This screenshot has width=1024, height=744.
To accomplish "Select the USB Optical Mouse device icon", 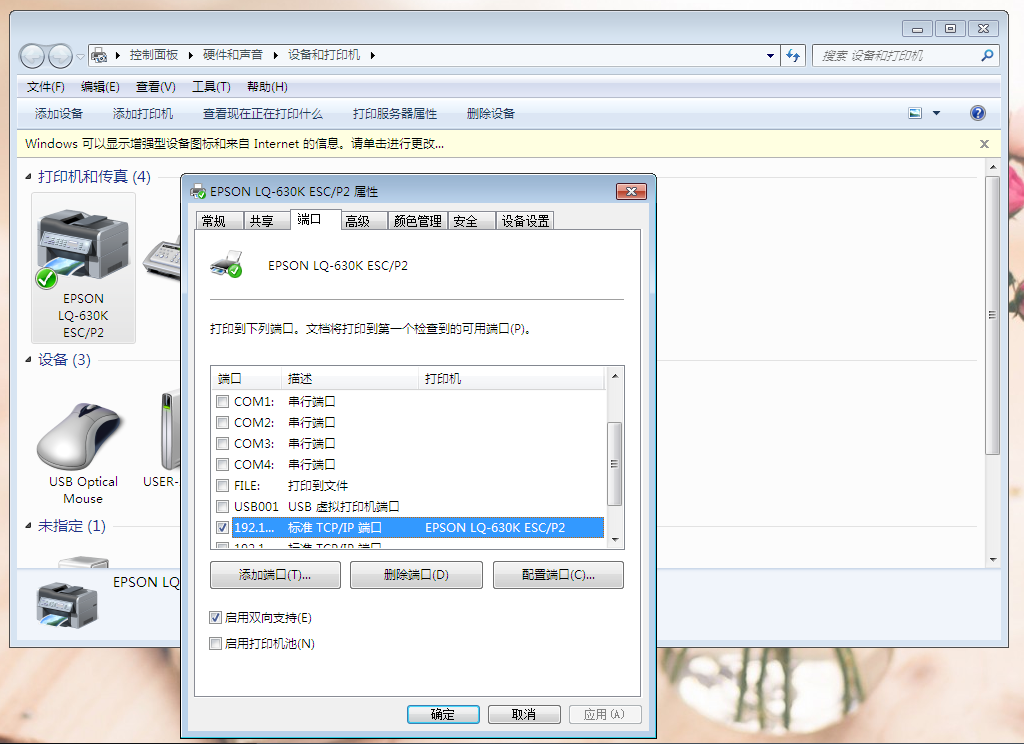I will click(x=80, y=436).
